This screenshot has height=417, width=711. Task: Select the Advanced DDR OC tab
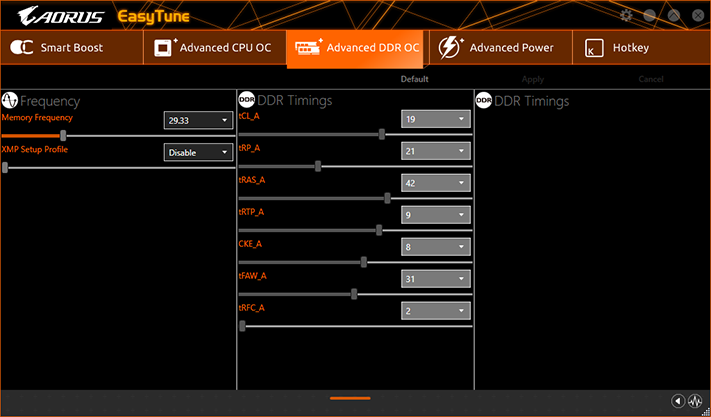point(355,49)
